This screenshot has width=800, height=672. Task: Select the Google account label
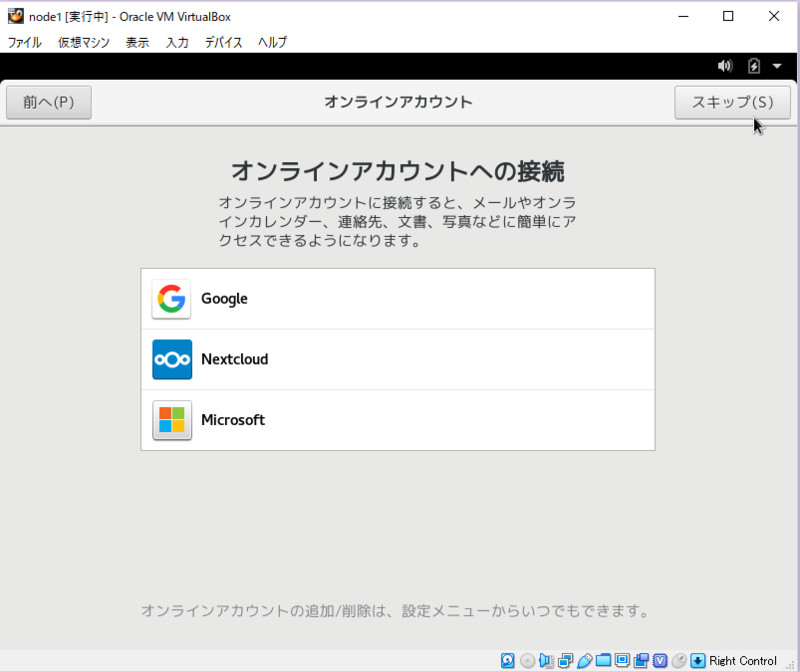tap(224, 298)
